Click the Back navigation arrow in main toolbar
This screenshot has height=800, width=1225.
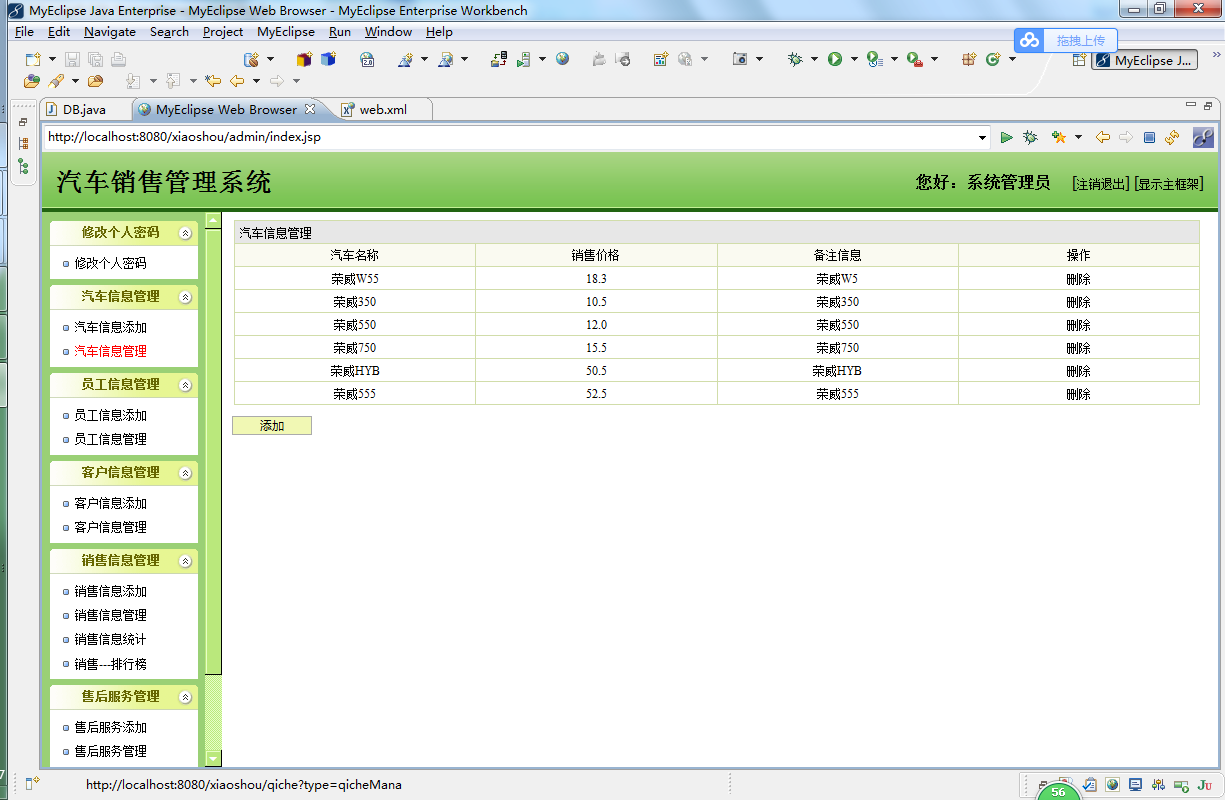(x=237, y=81)
